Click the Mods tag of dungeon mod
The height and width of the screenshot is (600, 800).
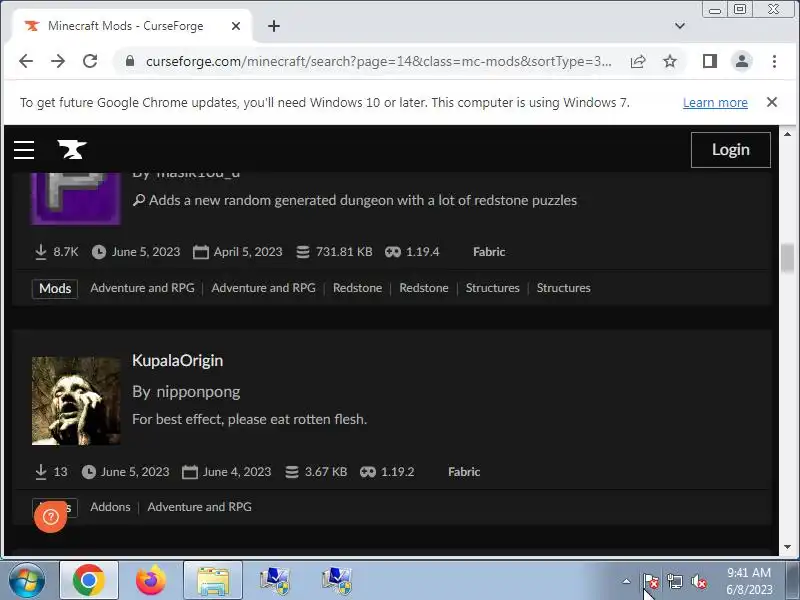point(55,288)
